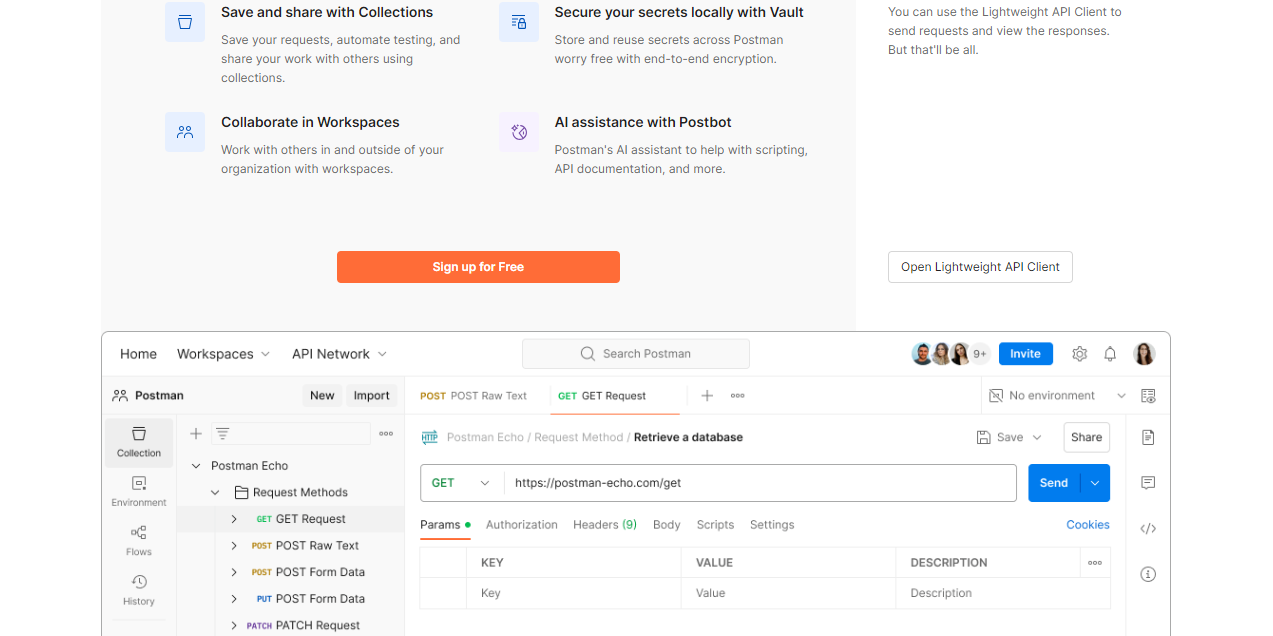Collapse the Postman Echo collection
1273x636 pixels.
pyautogui.click(x=196, y=466)
